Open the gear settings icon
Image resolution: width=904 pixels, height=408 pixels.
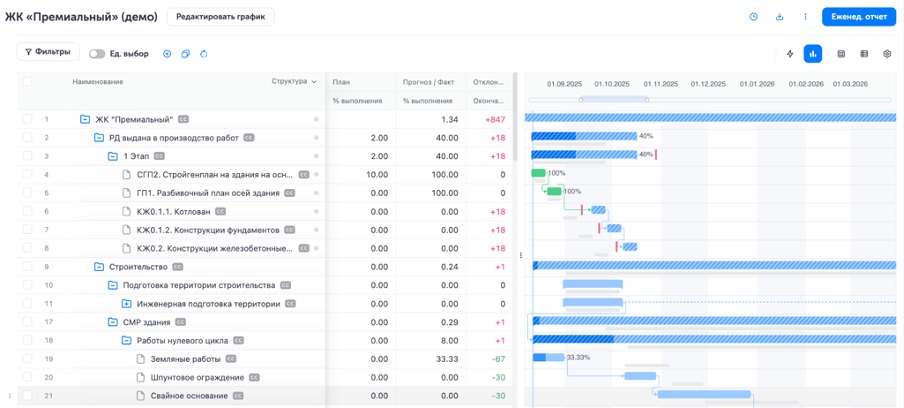click(x=887, y=54)
